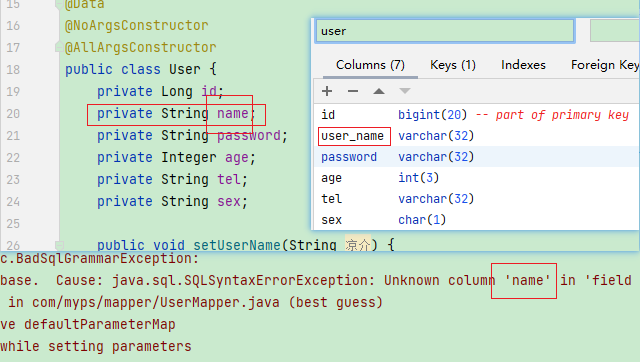Move column down with the down arrow

pos(404,91)
